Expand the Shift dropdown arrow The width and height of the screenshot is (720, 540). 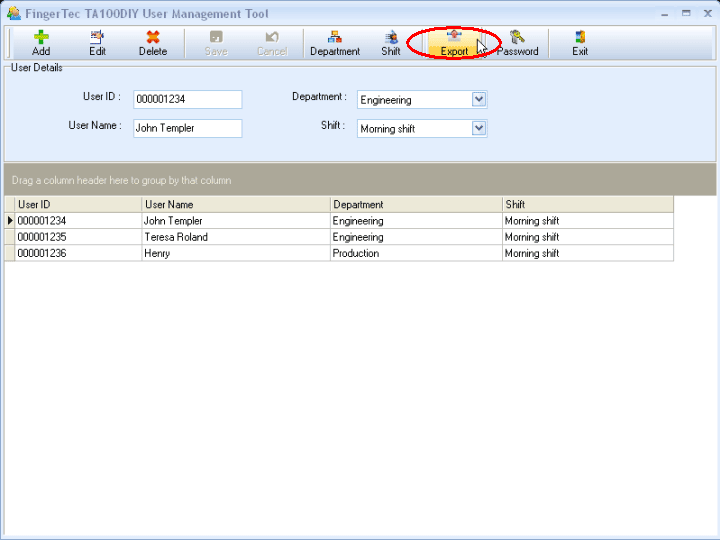(x=478, y=128)
